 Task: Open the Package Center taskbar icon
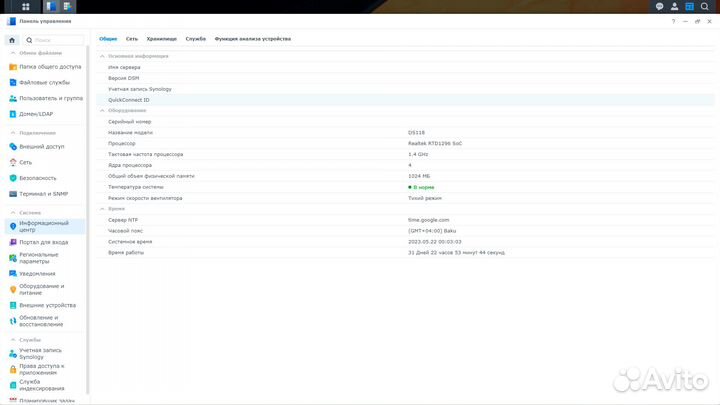pos(68,6)
